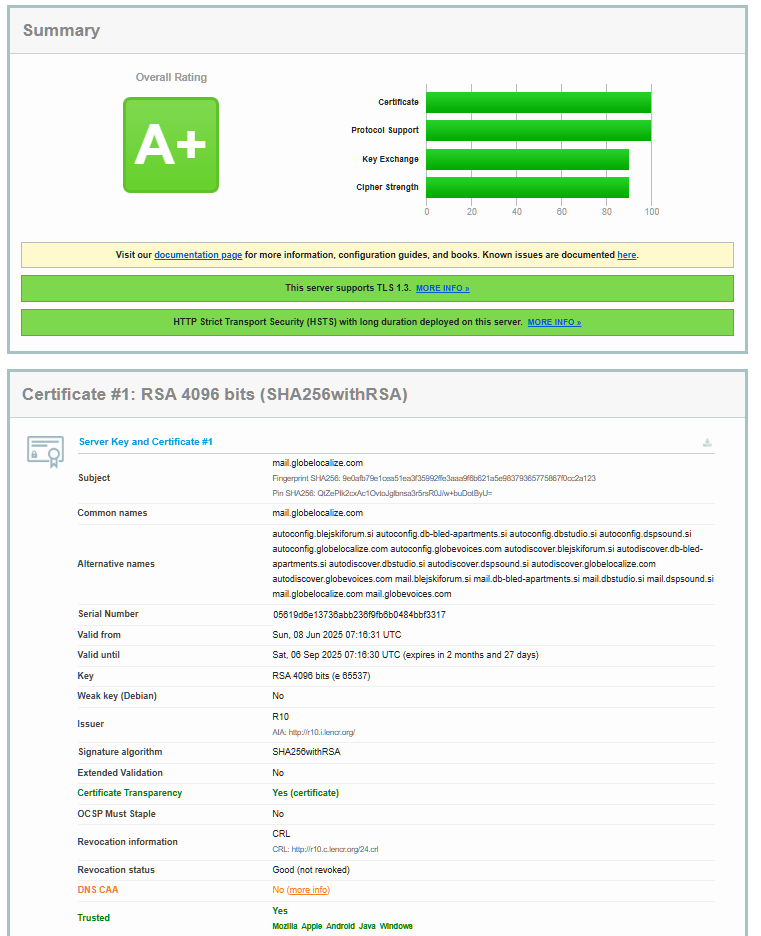Click the Summary section heading
This screenshot has height=936, width=761.
pos(61,30)
